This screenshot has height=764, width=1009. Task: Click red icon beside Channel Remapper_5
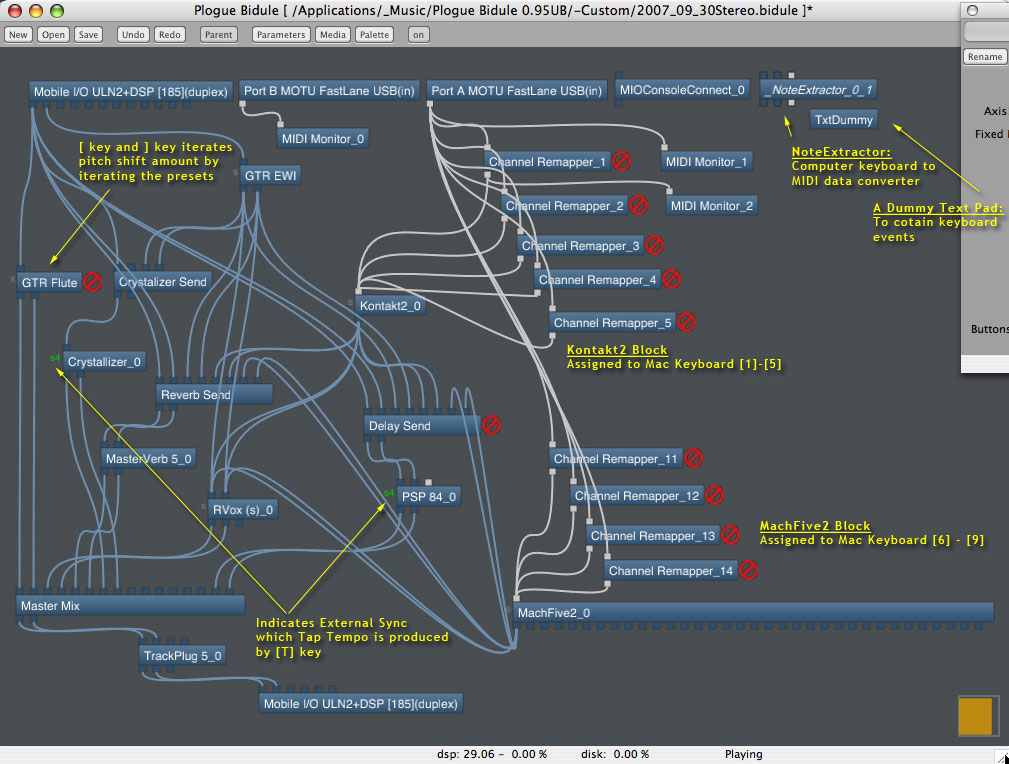[686, 322]
